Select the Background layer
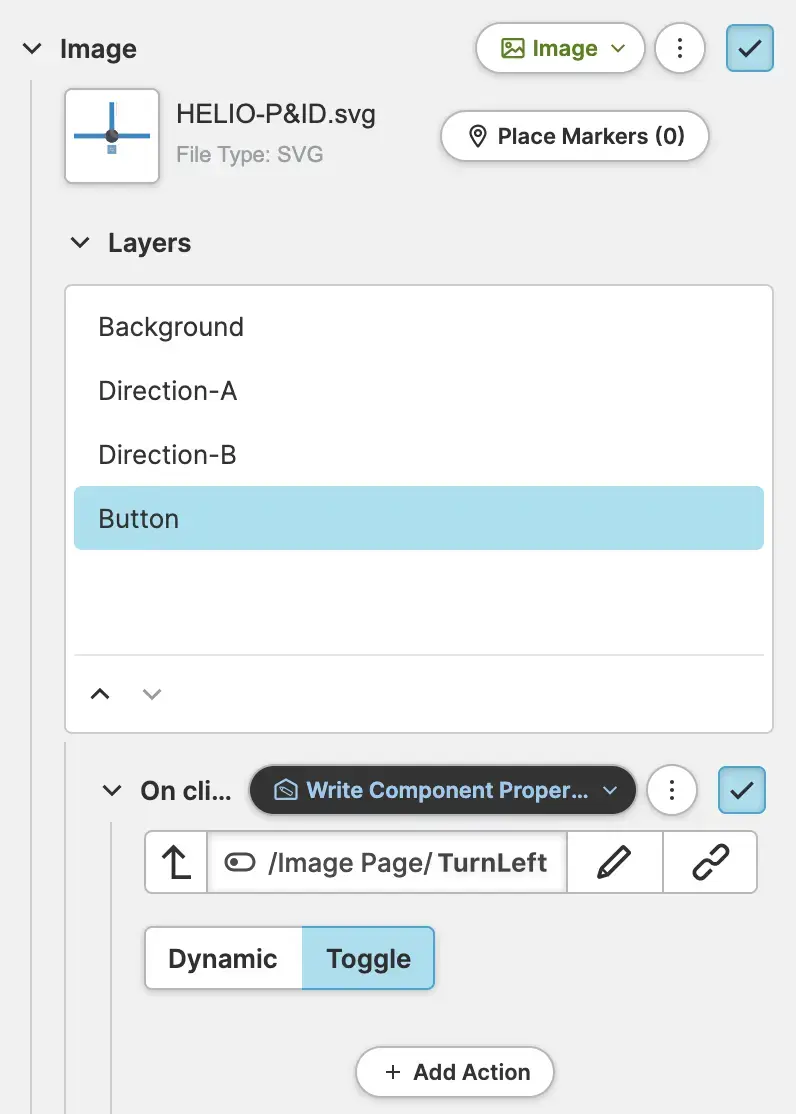 (171, 327)
